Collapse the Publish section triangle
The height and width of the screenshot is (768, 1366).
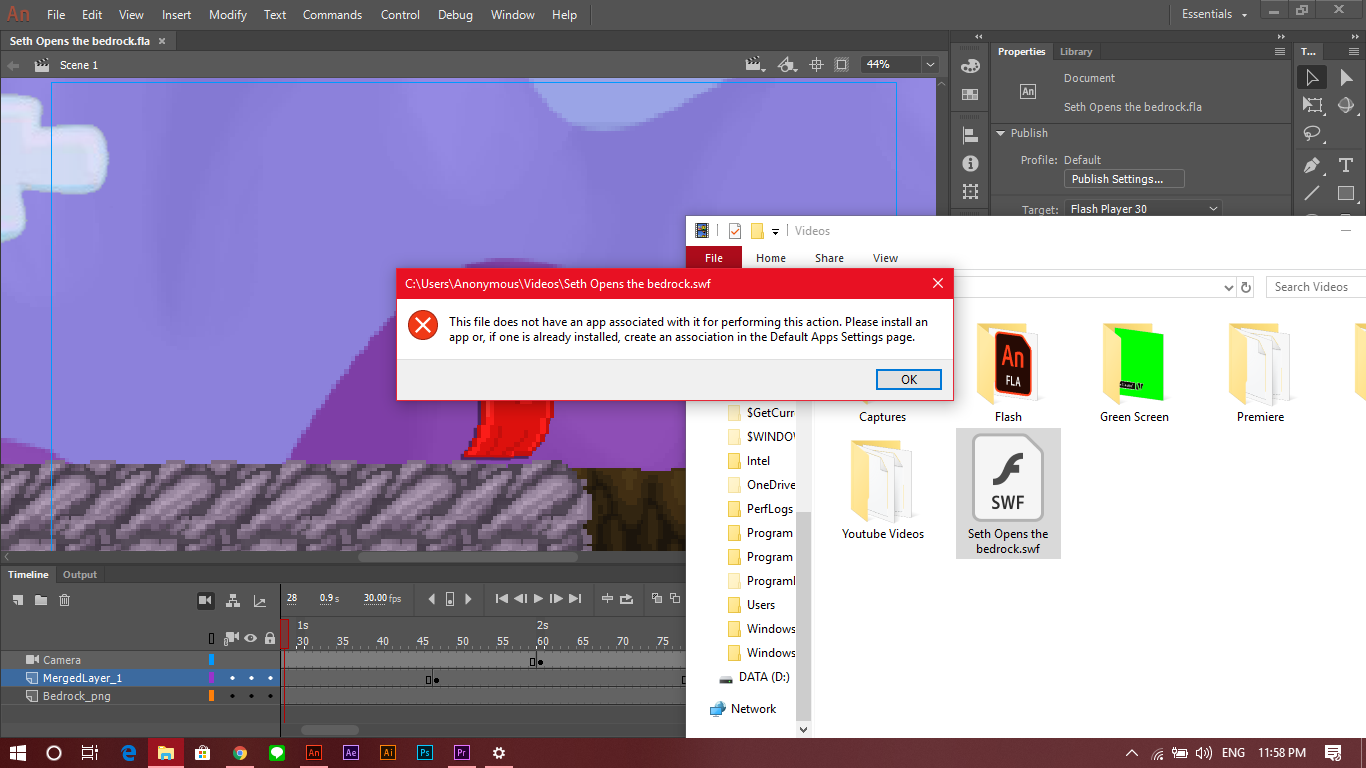(1001, 133)
